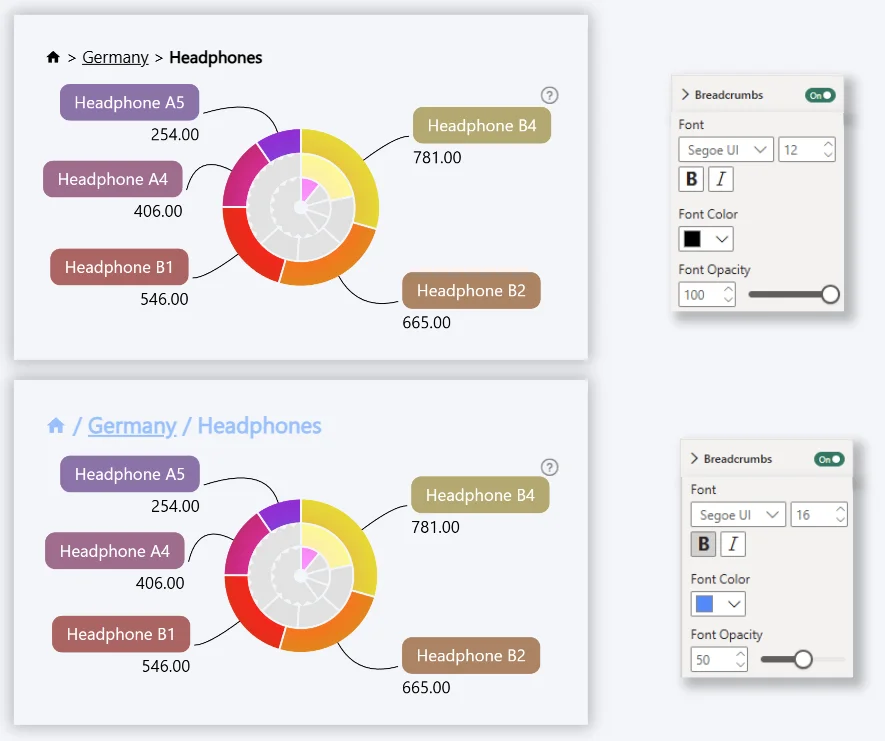The image size is (885, 741).
Task: Open blue Font Color dropdown
Action: pos(718,604)
